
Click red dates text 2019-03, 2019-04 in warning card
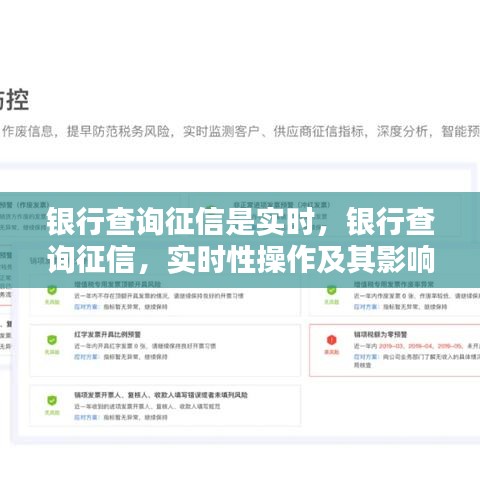pyautogui.click(x=420, y=346)
